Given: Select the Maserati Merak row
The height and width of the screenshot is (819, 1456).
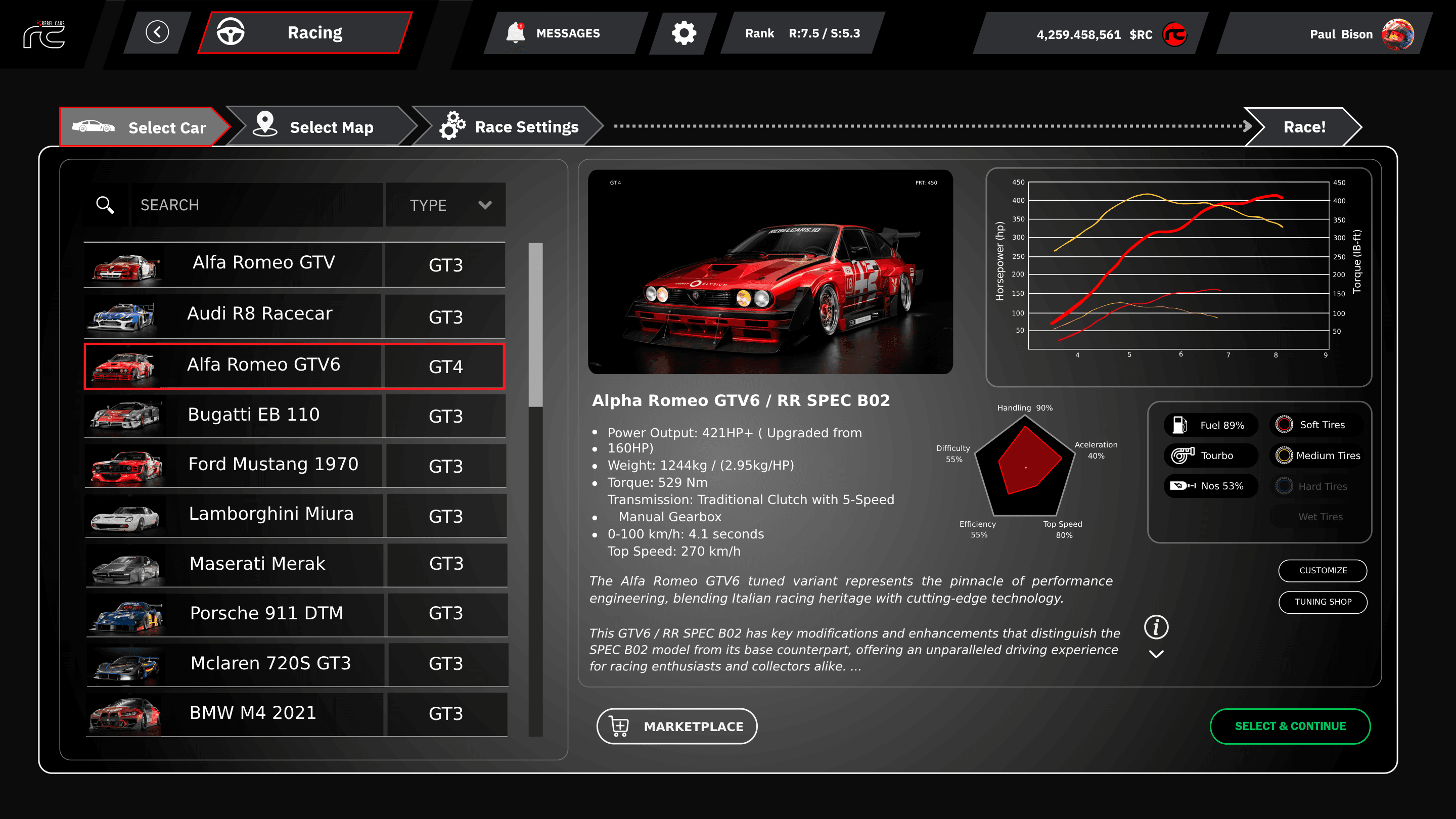Looking at the screenshot, I should pyautogui.click(x=296, y=565).
